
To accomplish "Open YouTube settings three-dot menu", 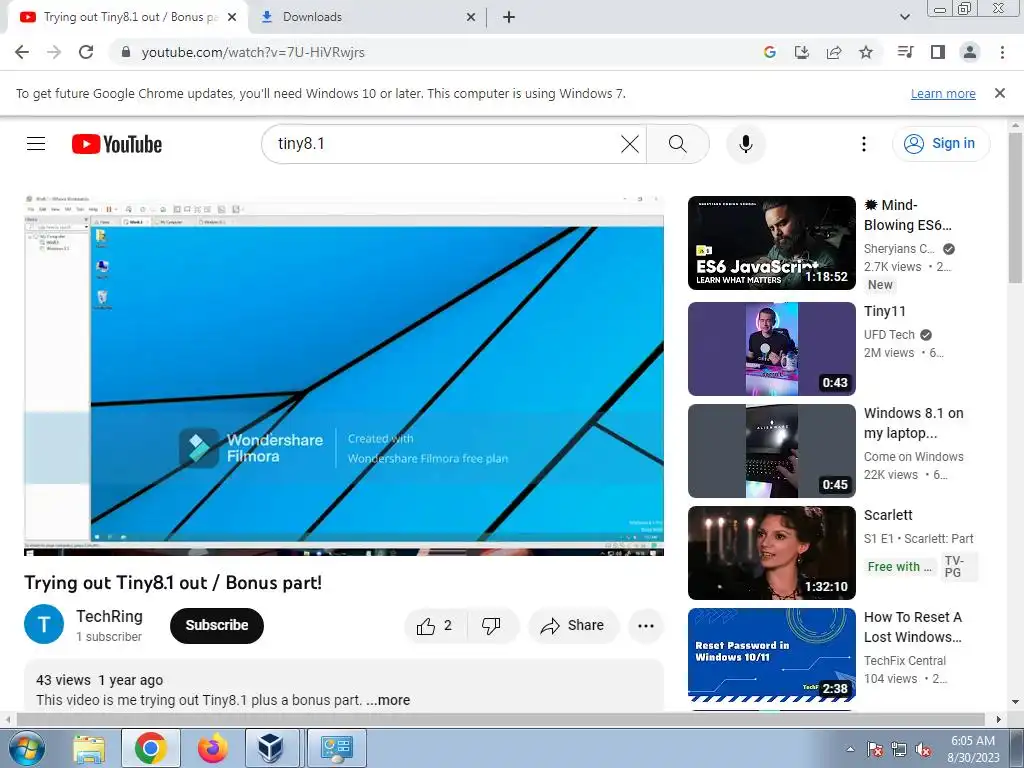I will (863, 144).
